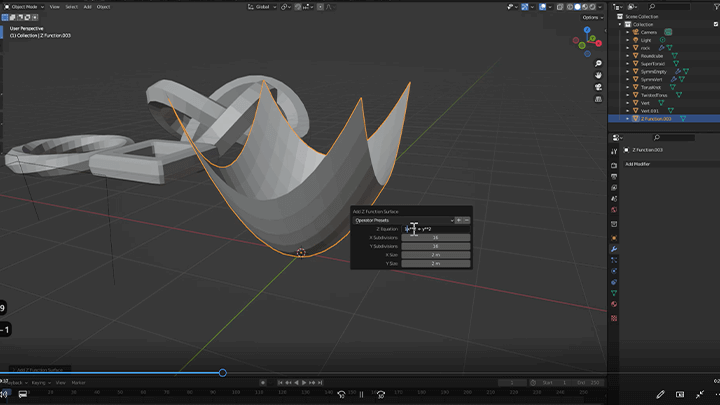
Task: Click the zoom view magnifier gizmo
Action: click(x=598, y=63)
